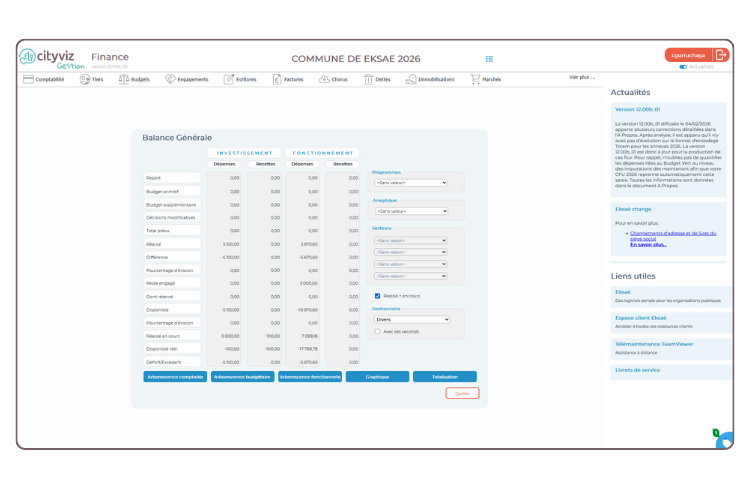
Task: Expand the Voir plus menu
Action: tap(582, 77)
